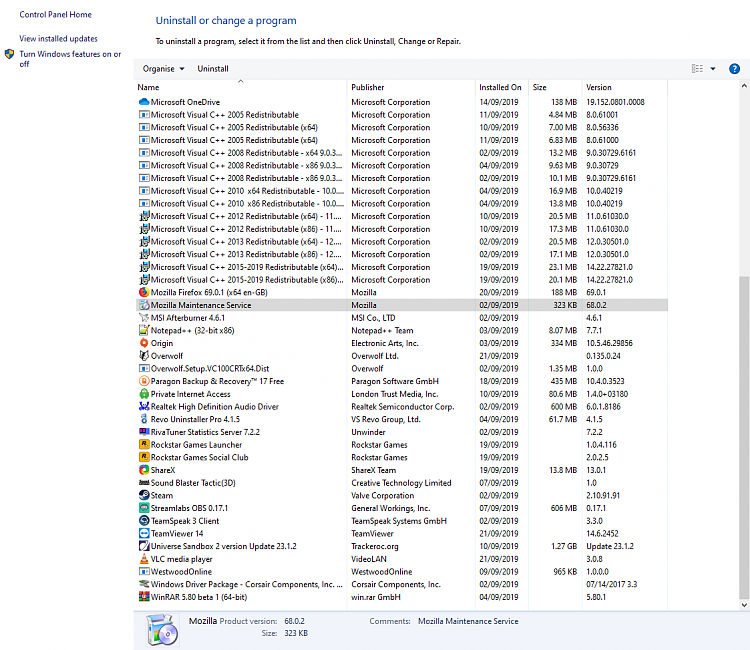Sort programs by Size column header
The width and height of the screenshot is (750, 650).
pos(554,87)
